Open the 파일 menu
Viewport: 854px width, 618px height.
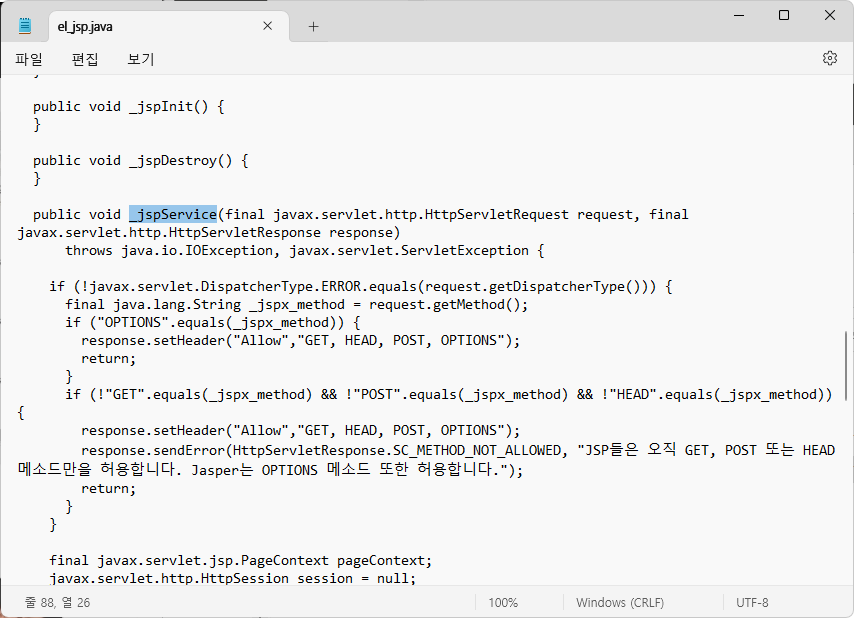tap(29, 59)
